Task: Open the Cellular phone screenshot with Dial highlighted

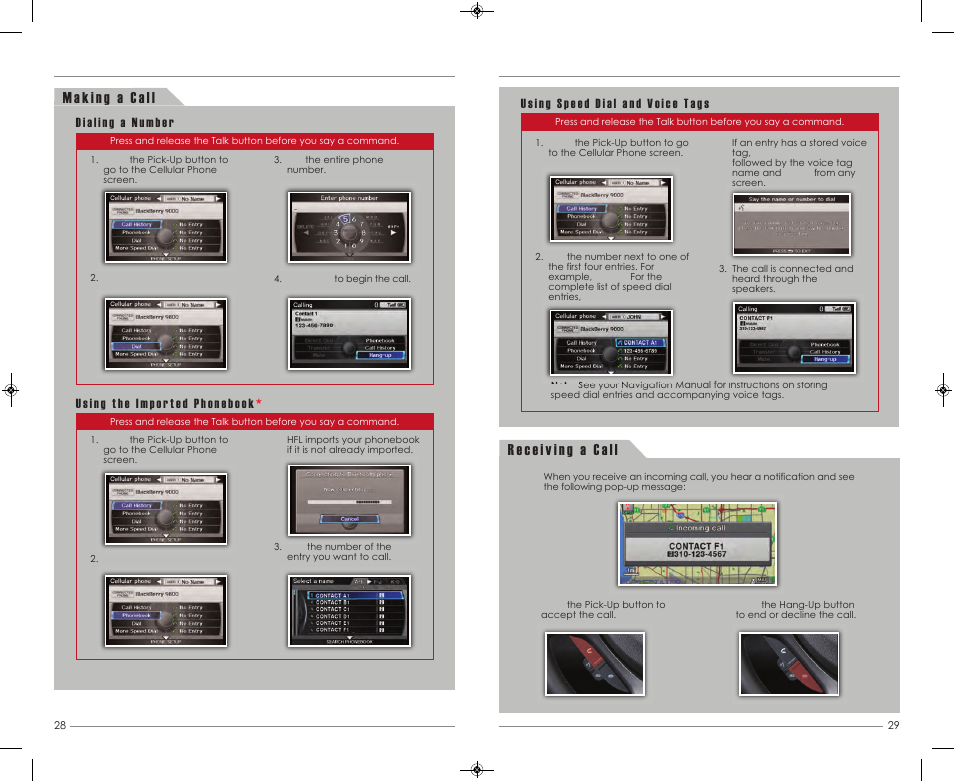Action: pyautogui.click(x=166, y=334)
